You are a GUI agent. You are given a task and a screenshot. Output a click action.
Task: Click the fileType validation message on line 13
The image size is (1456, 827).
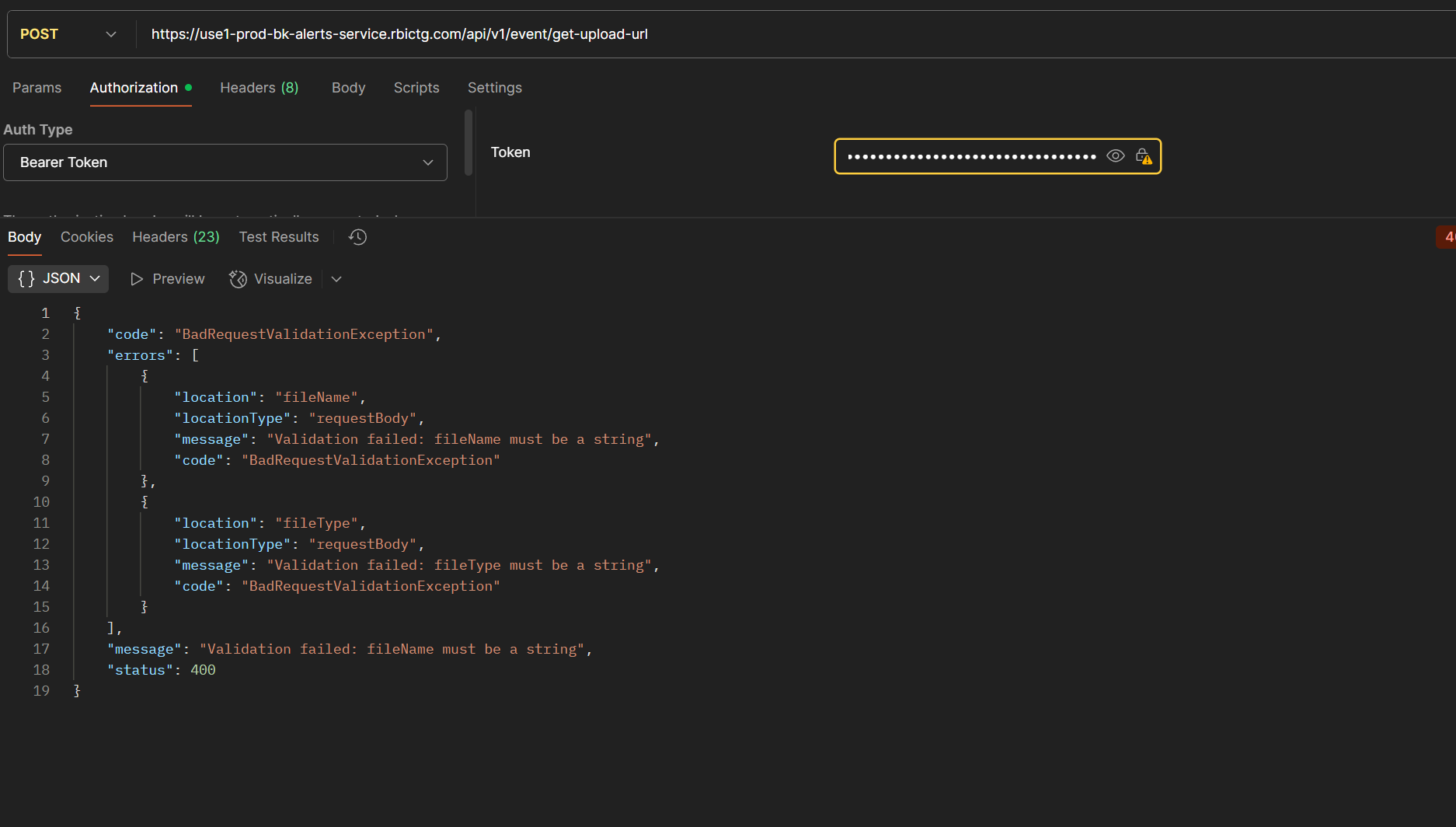pos(459,565)
